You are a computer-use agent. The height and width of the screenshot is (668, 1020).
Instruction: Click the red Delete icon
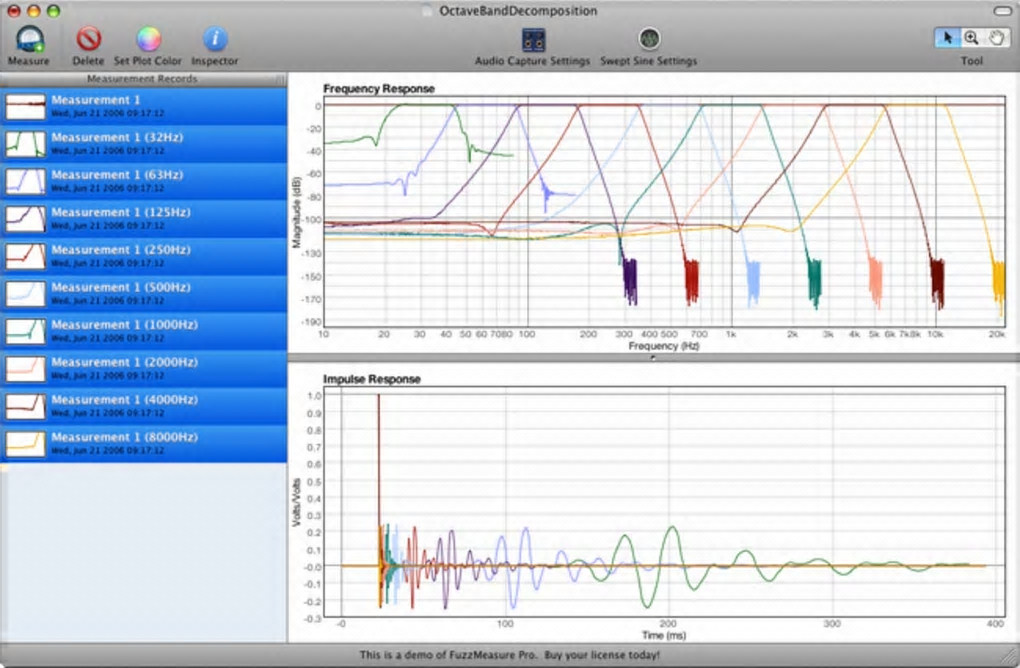click(89, 40)
